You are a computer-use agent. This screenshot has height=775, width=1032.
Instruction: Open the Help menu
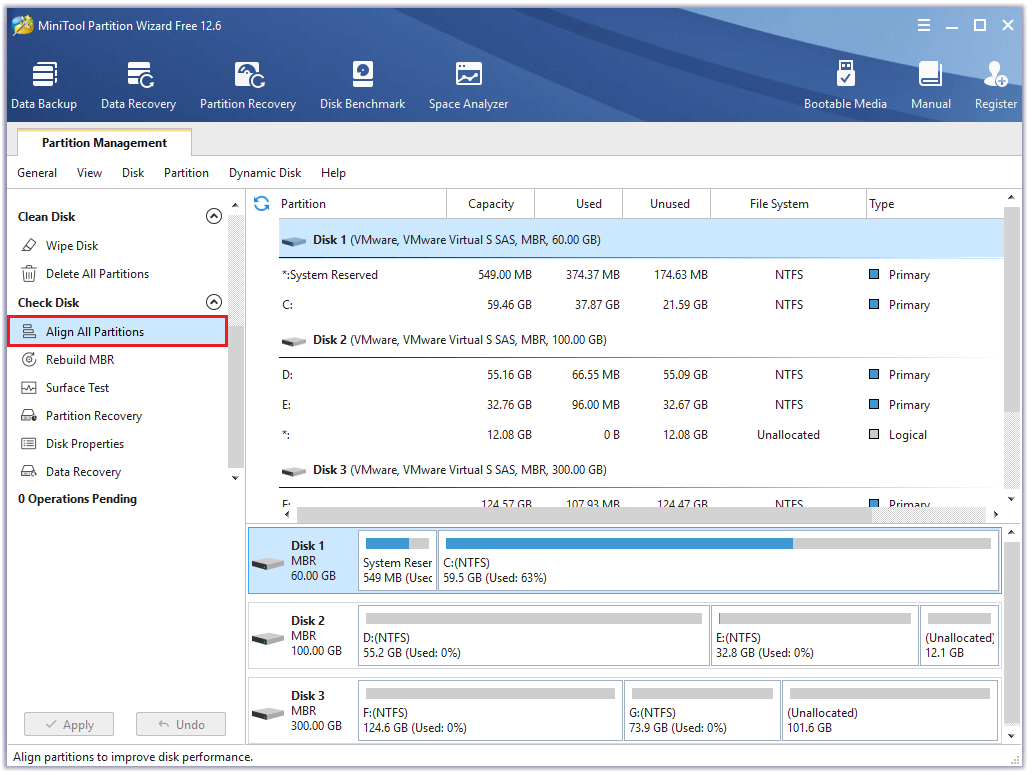[334, 173]
